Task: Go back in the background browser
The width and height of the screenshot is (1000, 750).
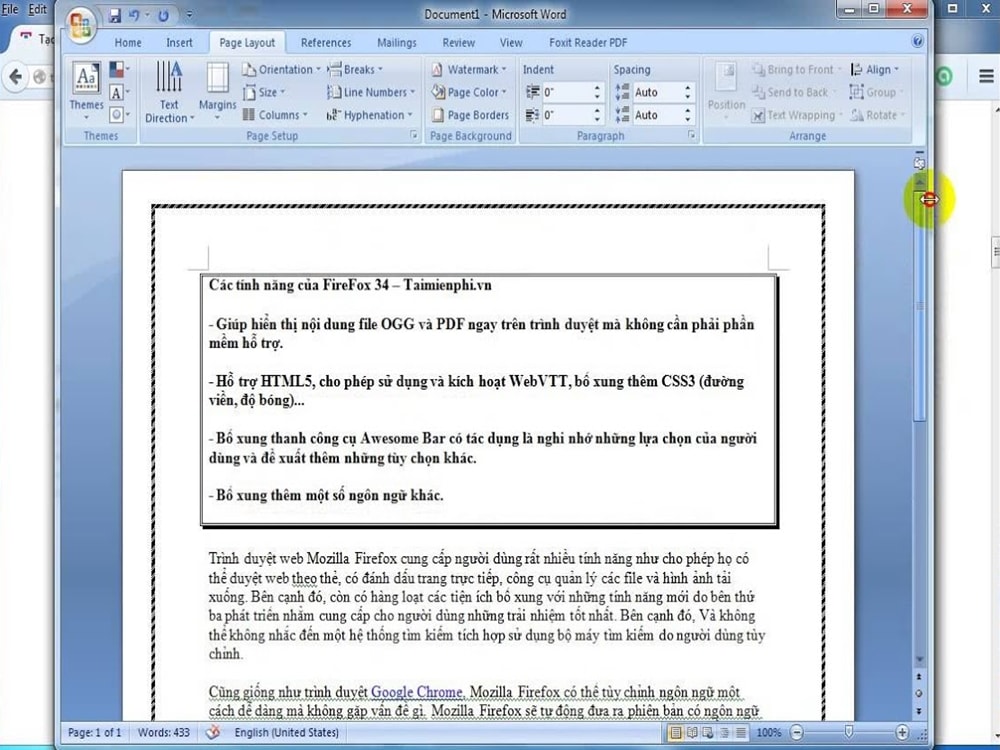Action: point(16,77)
